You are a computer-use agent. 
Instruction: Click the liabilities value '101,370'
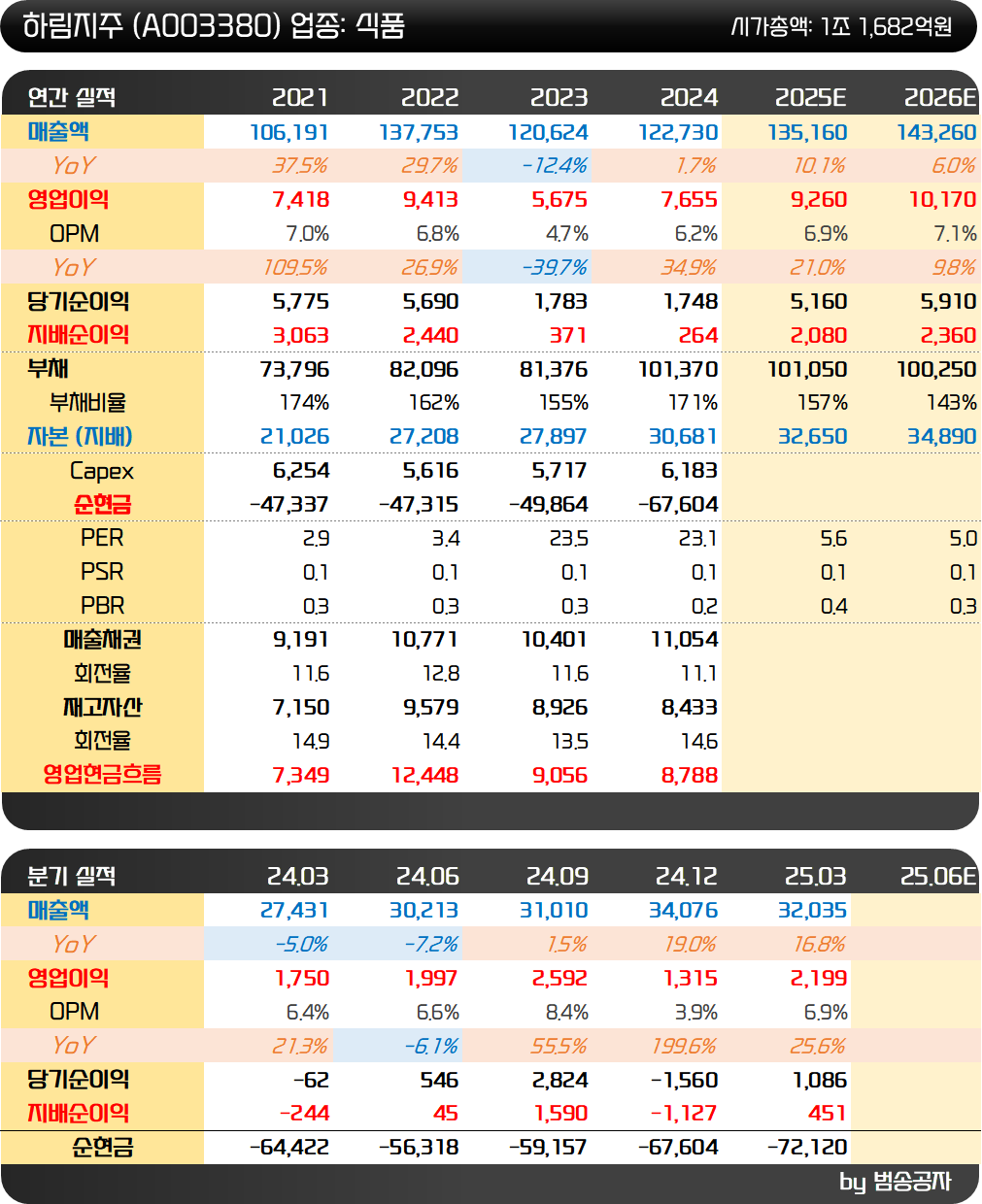click(x=678, y=370)
